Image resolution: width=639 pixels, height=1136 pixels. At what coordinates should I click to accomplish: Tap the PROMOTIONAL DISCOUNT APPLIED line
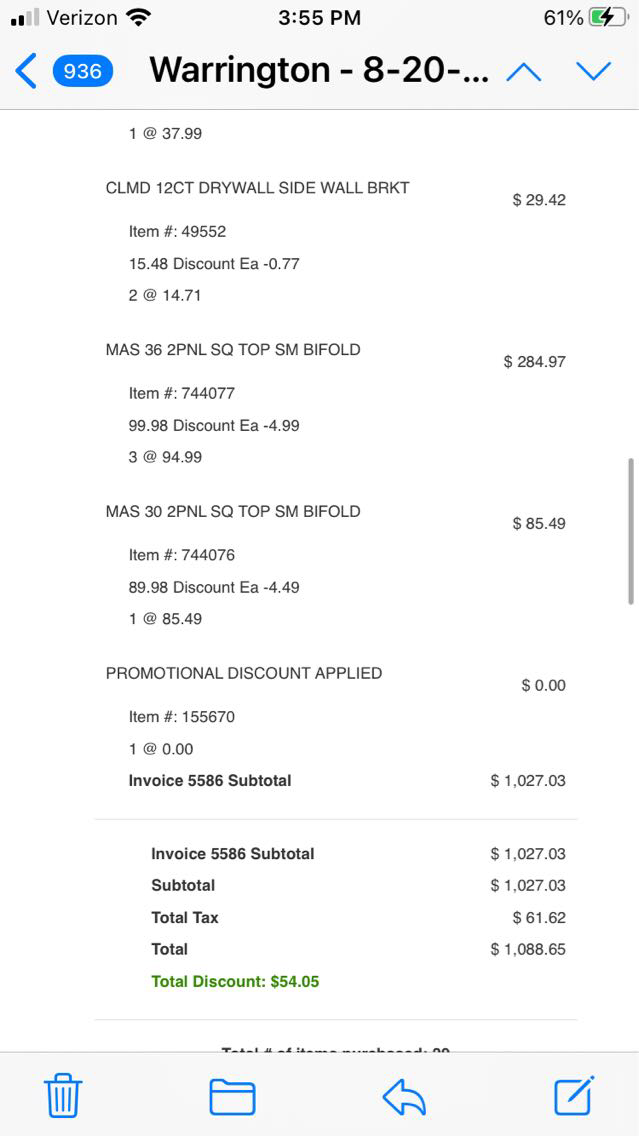[244, 673]
